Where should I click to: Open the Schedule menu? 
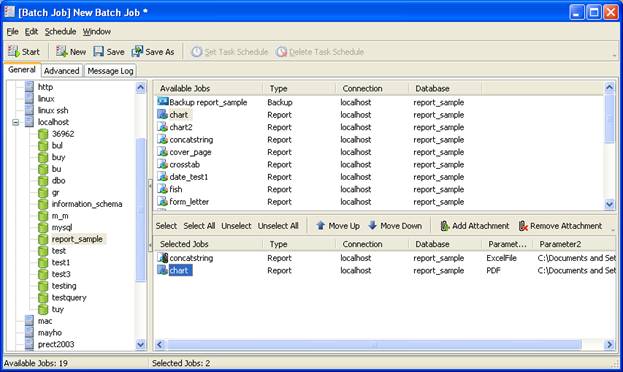(x=60, y=31)
